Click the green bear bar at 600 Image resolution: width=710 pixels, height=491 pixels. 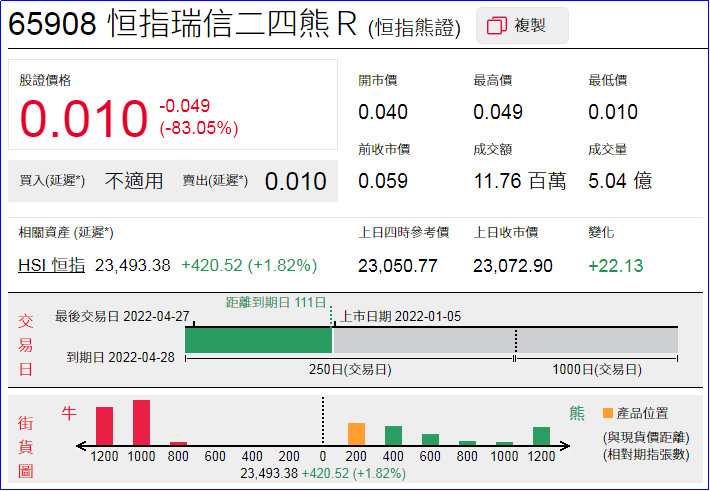pyautogui.click(x=430, y=439)
